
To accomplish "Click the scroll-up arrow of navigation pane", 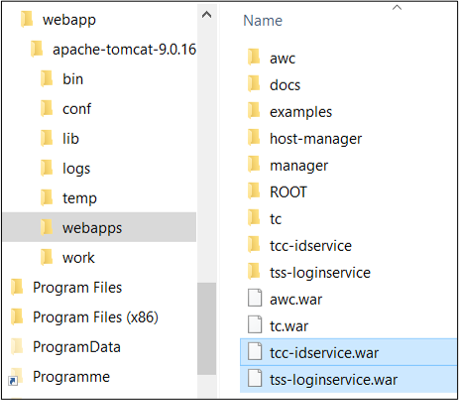I will click(x=207, y=15).
